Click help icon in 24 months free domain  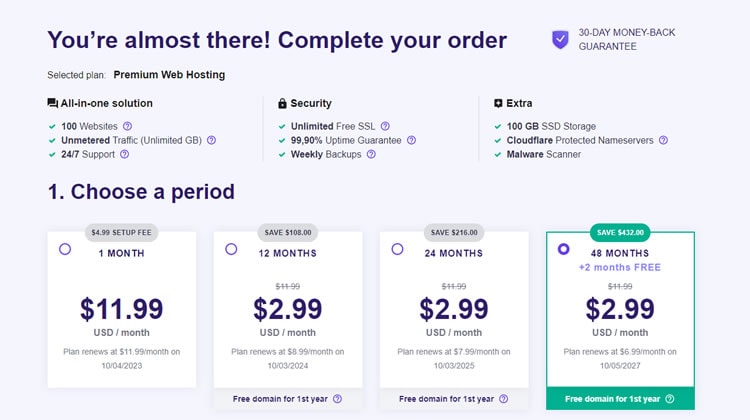(504, 399)
